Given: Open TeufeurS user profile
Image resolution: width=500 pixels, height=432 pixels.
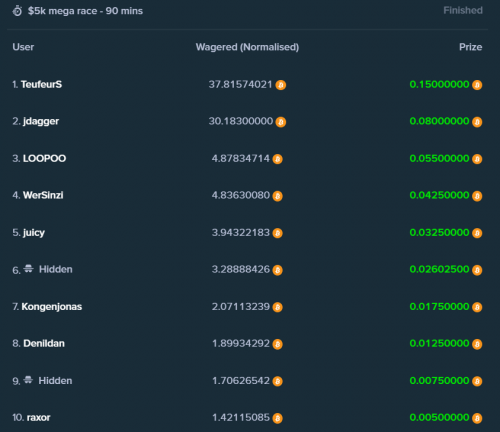Looking at the screenshot, I should (41, 85).
